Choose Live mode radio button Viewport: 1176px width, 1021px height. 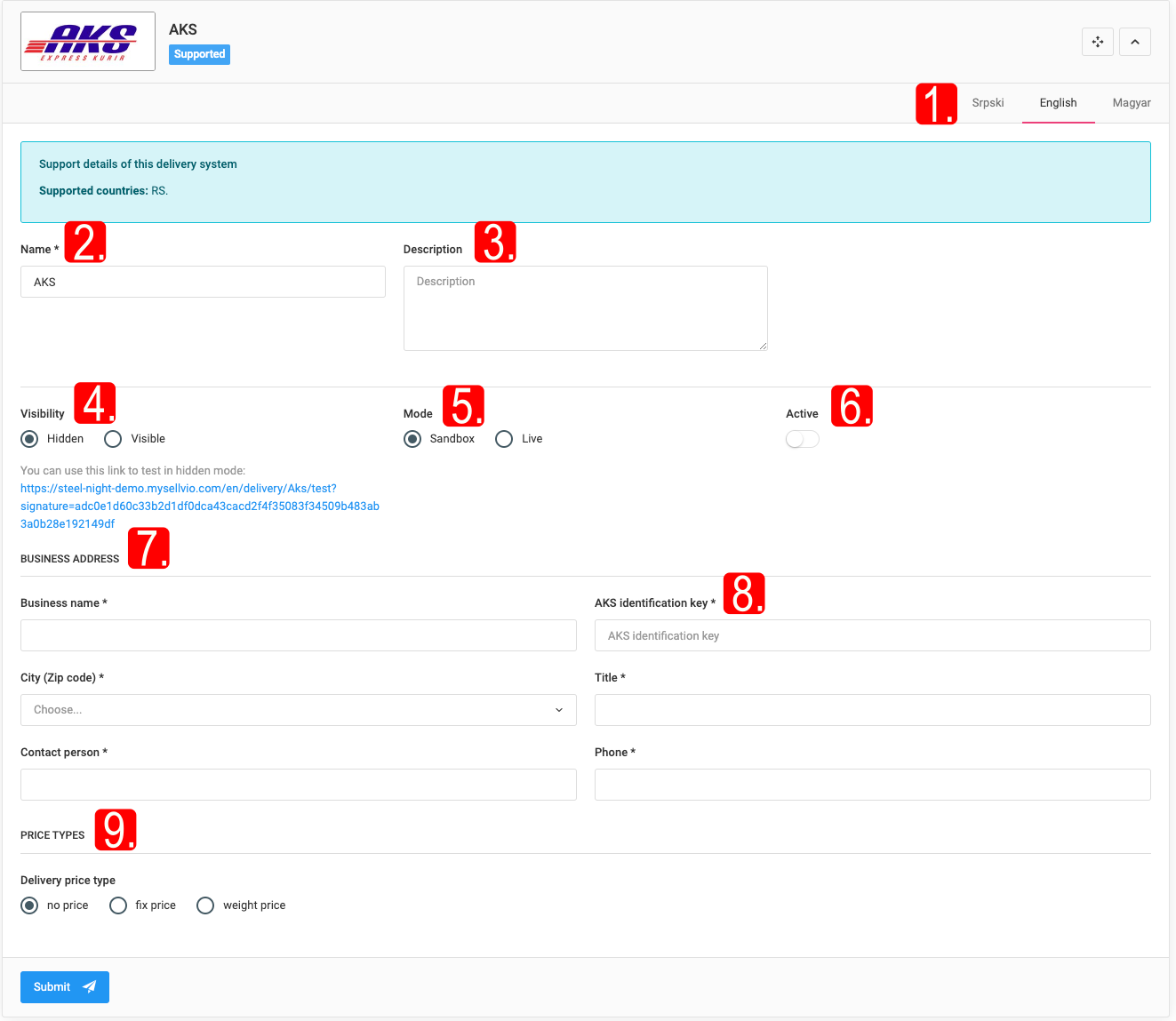tap(504, 439)
